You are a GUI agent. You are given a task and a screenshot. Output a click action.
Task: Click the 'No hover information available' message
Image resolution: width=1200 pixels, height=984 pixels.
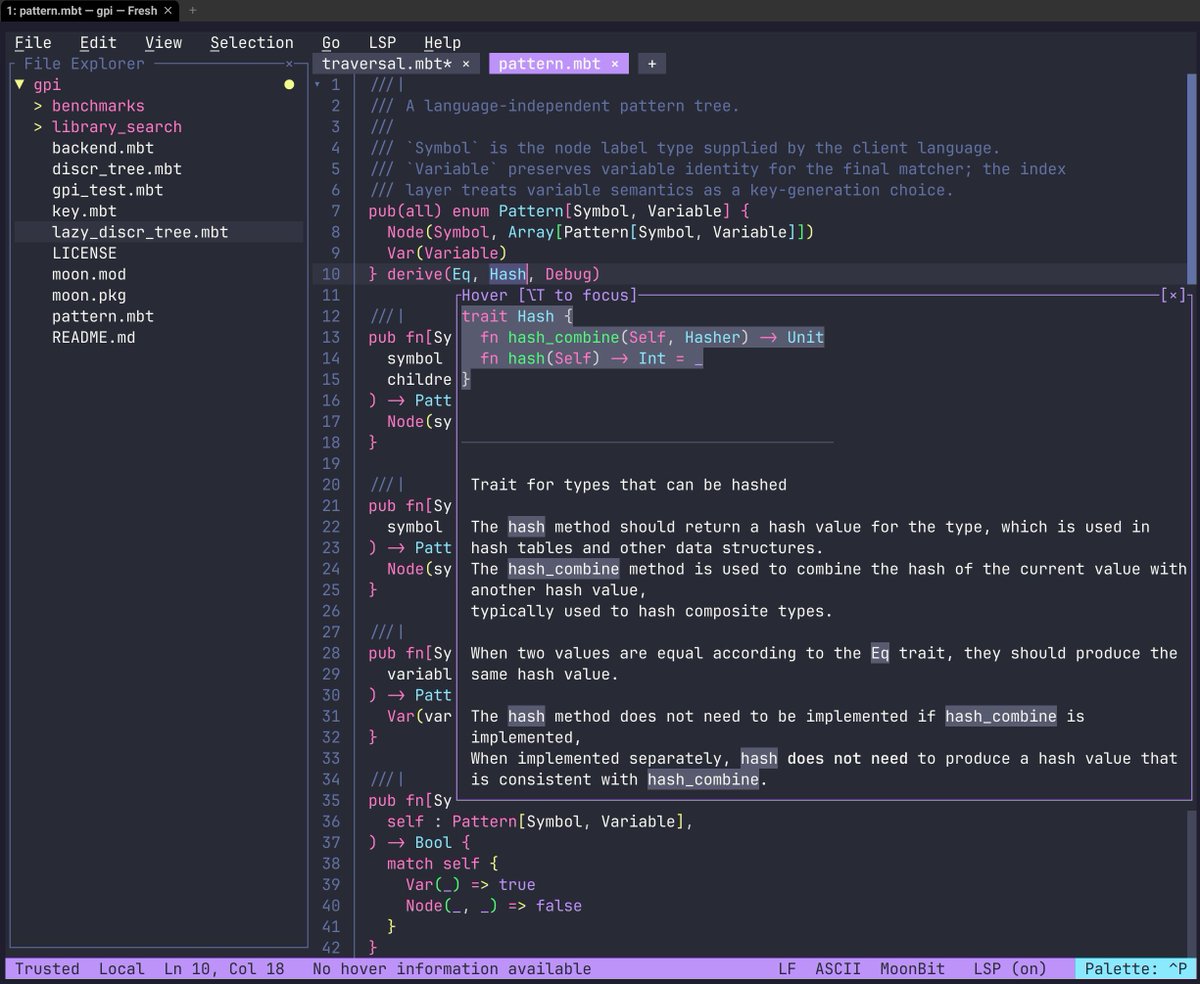pyautogui.click(x=452, y=969)
